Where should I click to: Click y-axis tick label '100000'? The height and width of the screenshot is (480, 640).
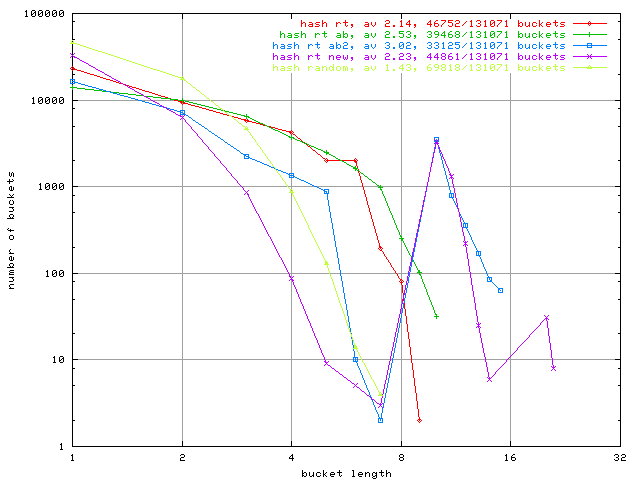tap(44, 14)
